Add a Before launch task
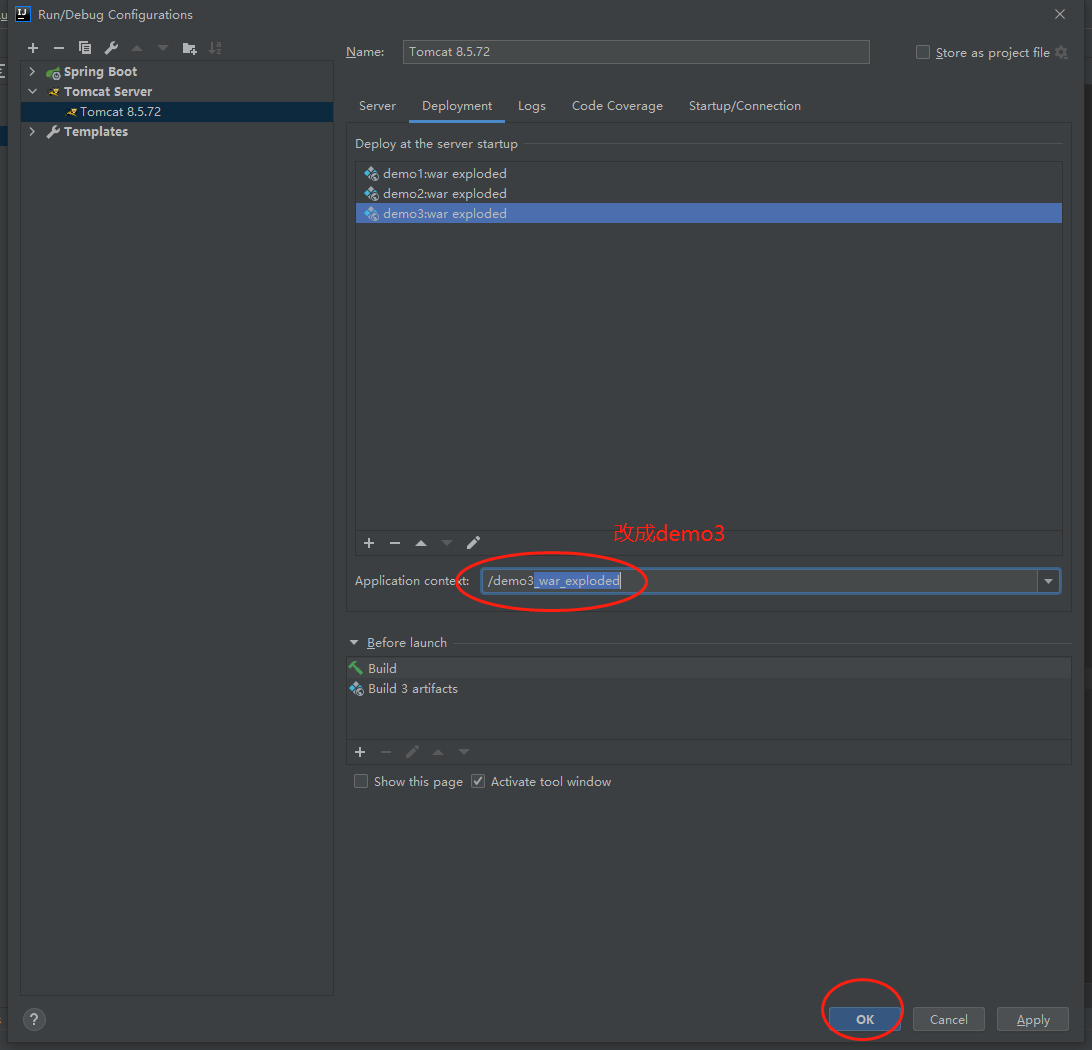The width and height of the screenshot is (1092, 1050). pyautogui.click(x=360, y=752)
